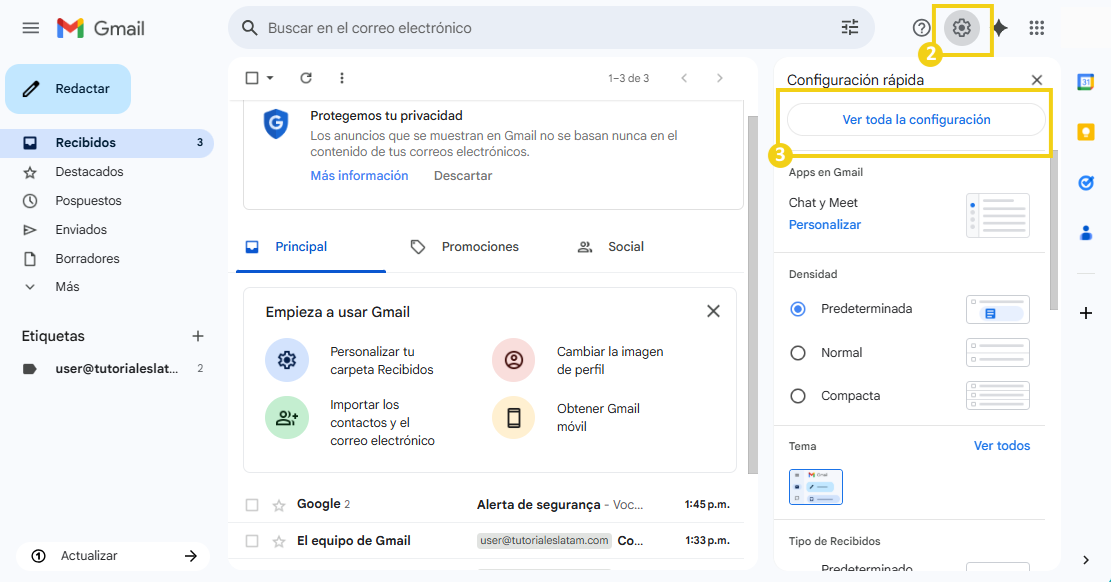Open search options filter icon

(850, 28)
